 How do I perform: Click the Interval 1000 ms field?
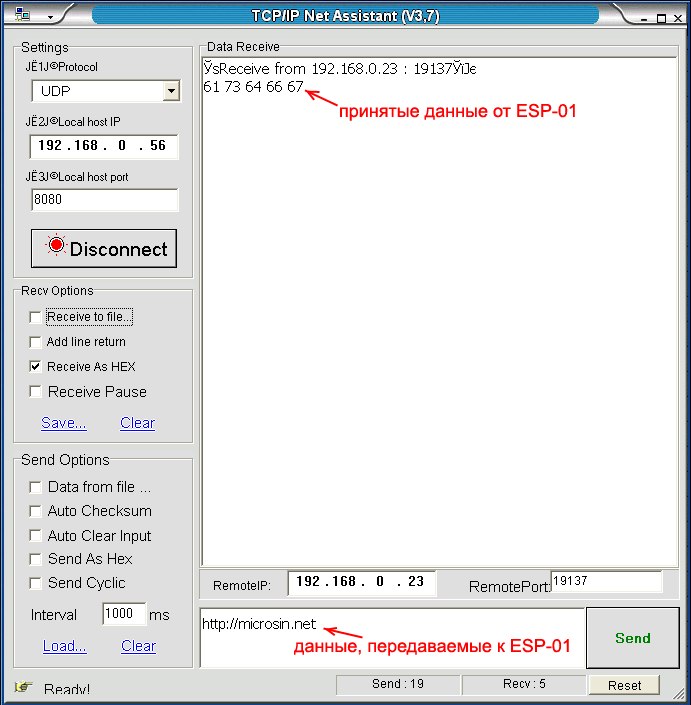(124, 614)
